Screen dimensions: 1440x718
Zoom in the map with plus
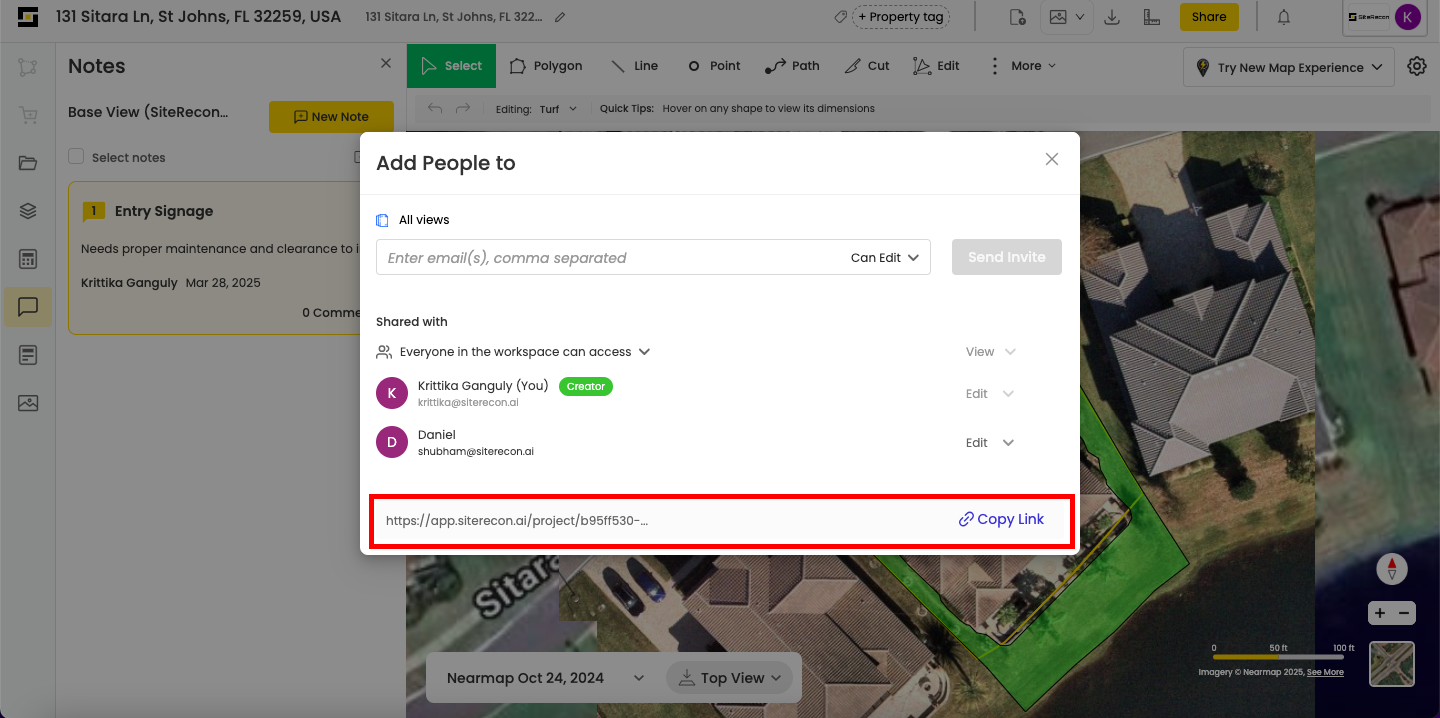pyautogui.click(x=1380, y=613)
